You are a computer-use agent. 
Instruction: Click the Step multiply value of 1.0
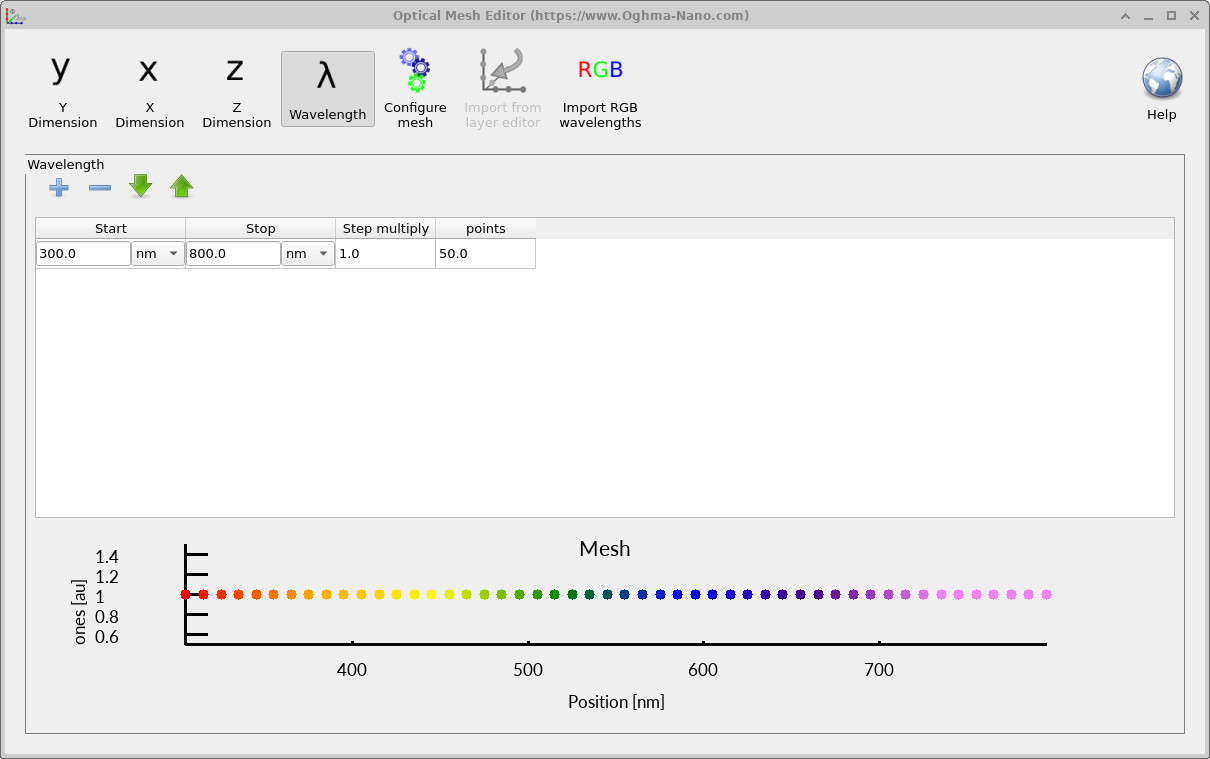(384, 253)
